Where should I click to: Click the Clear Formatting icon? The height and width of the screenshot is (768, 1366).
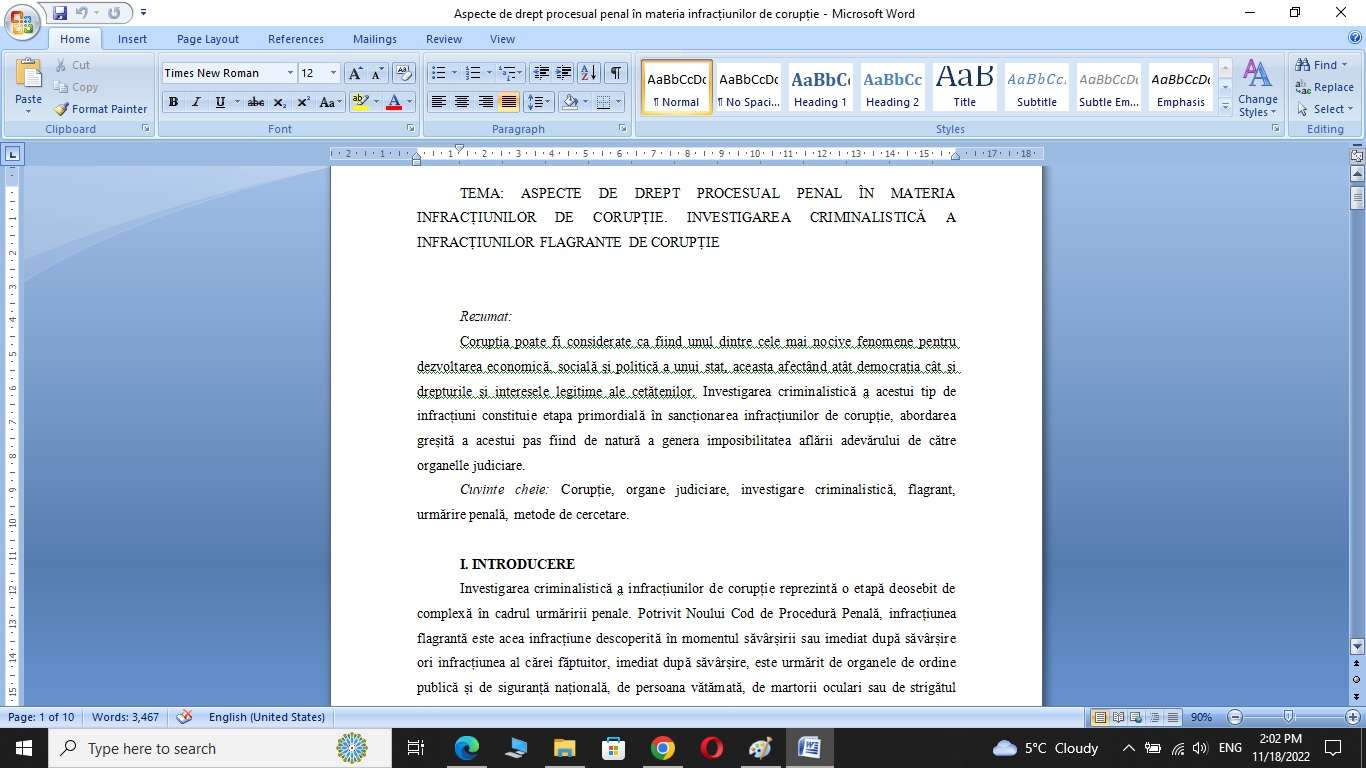[403, 73]
